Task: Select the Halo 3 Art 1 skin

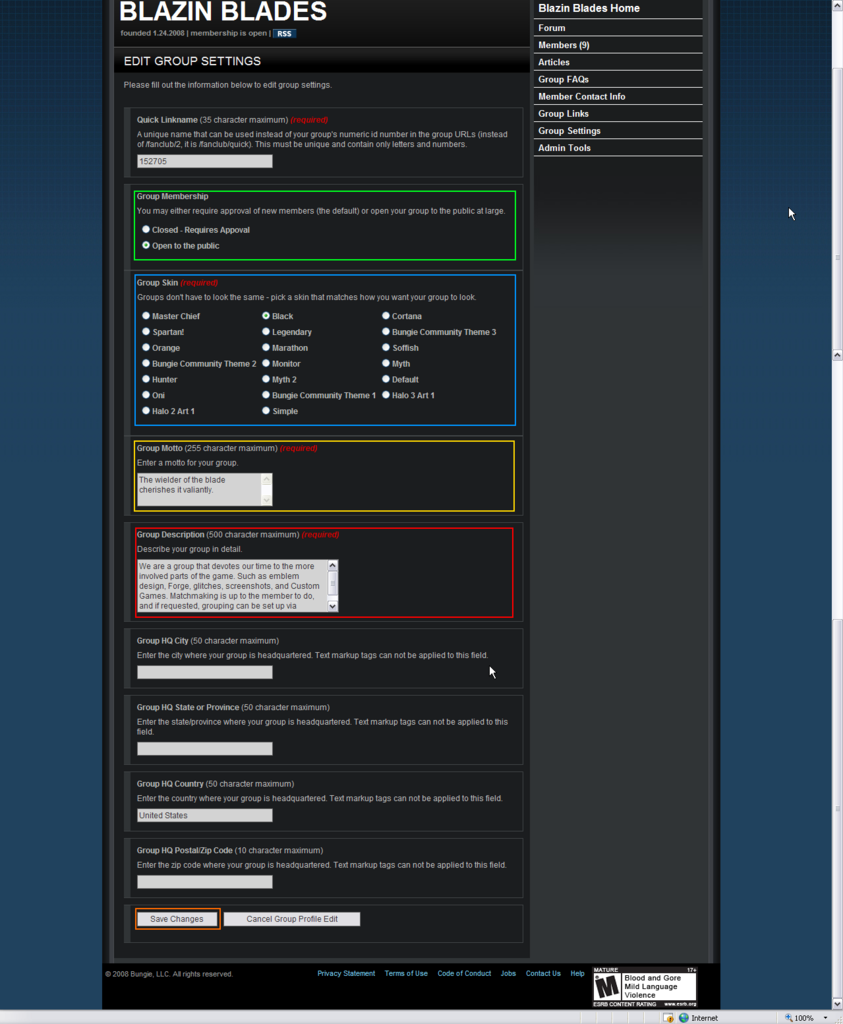Action: point(386,395)
